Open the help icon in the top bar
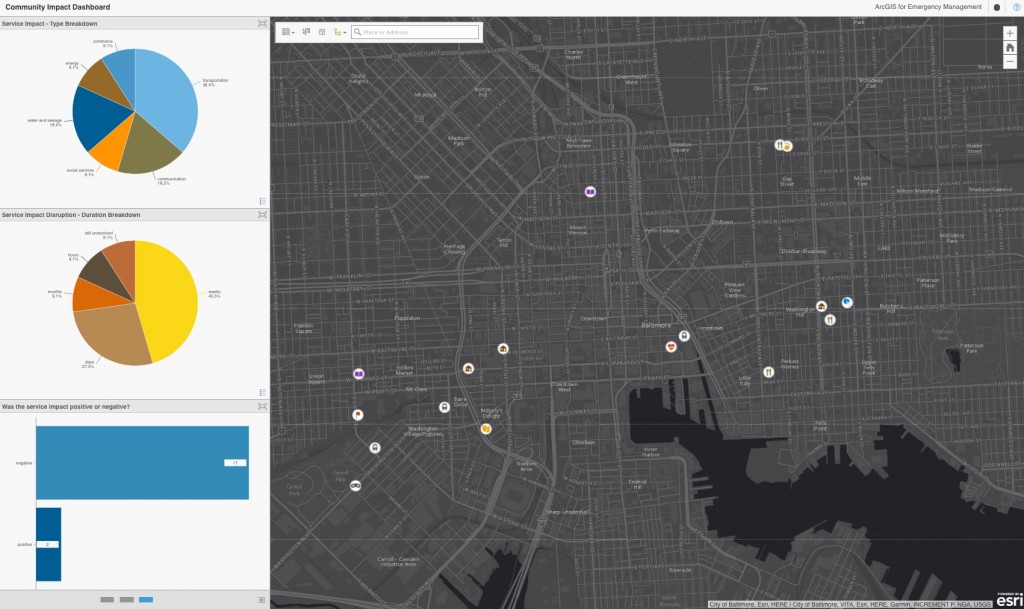This screenshot has height=609, width=1024. [x=1017, y=7]
